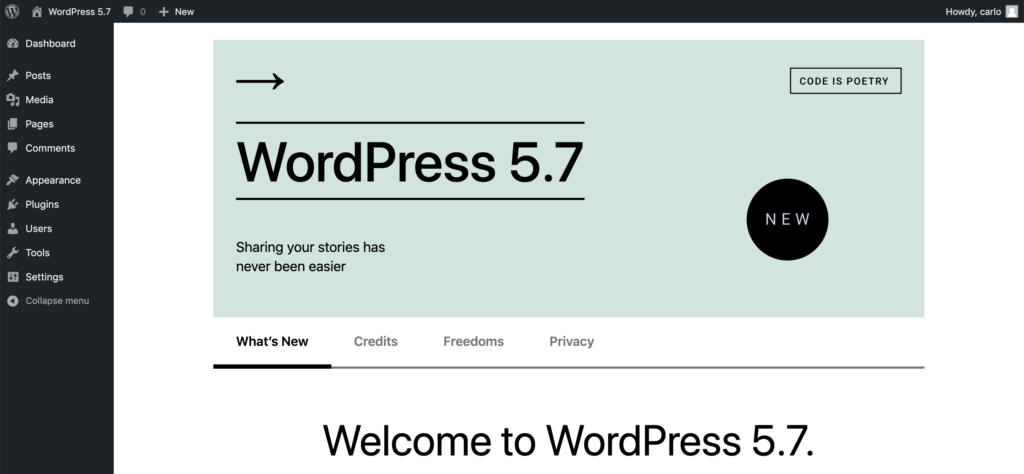The height and width of the screenshot is (474, 1024).
Task: Click the Collapse menu arrow icon
Action: 12,301
